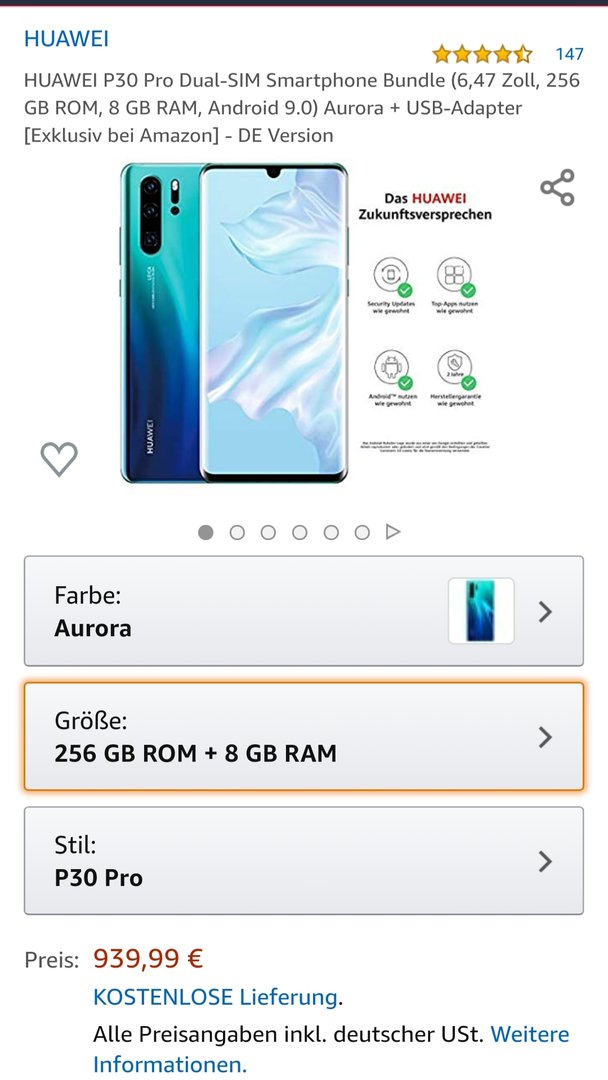
Task: Tap the share icon
Action: tap(557, 187)
